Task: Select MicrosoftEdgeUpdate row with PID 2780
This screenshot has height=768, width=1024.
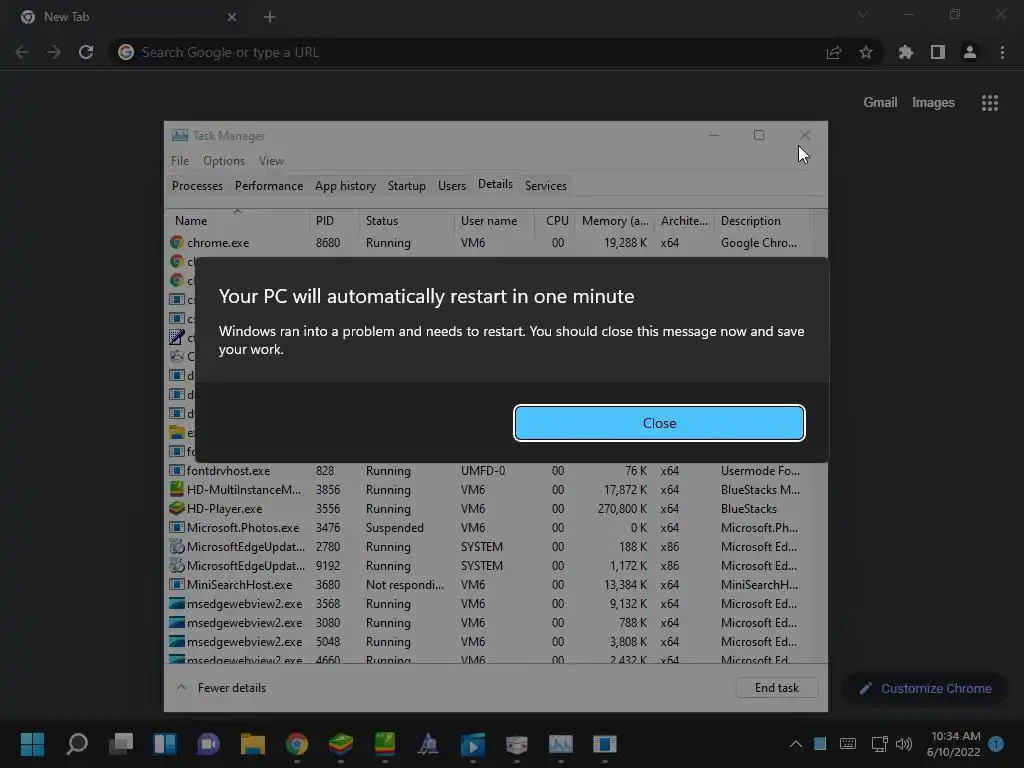Action: [488, 547]
